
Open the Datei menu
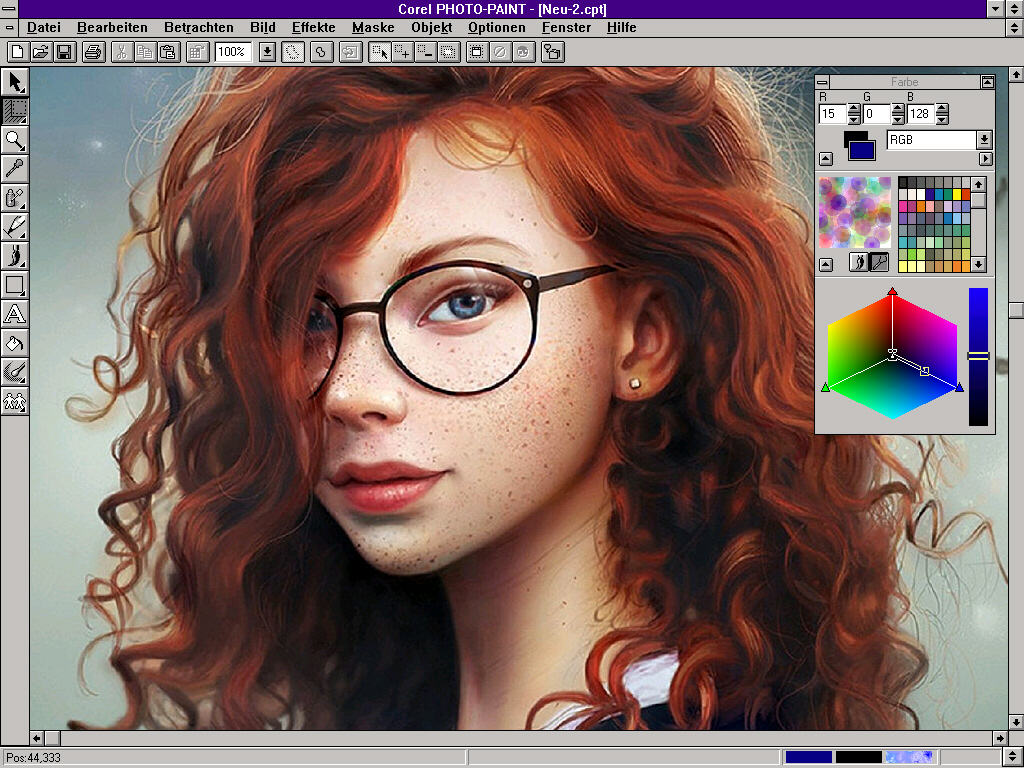pos(44,27)
